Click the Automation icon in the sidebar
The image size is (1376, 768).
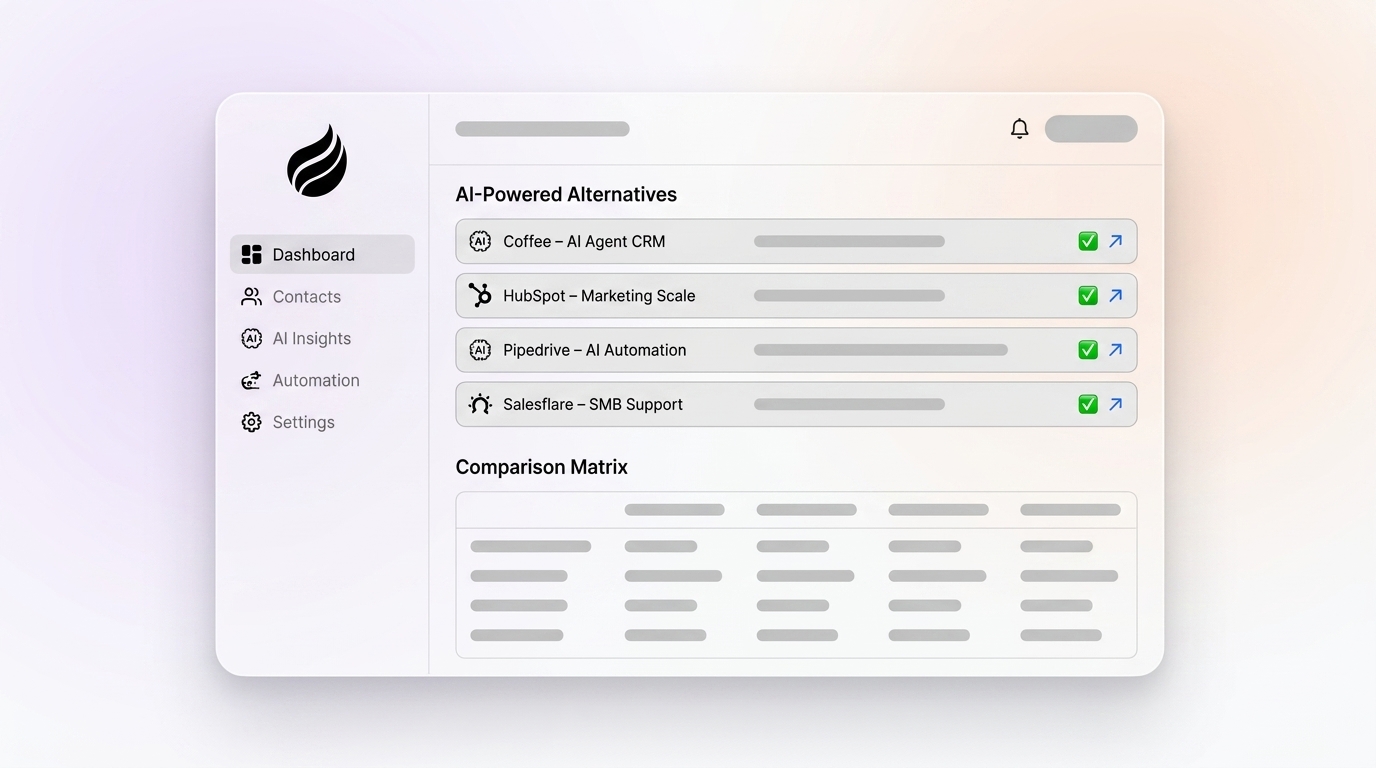pos(252,381)
